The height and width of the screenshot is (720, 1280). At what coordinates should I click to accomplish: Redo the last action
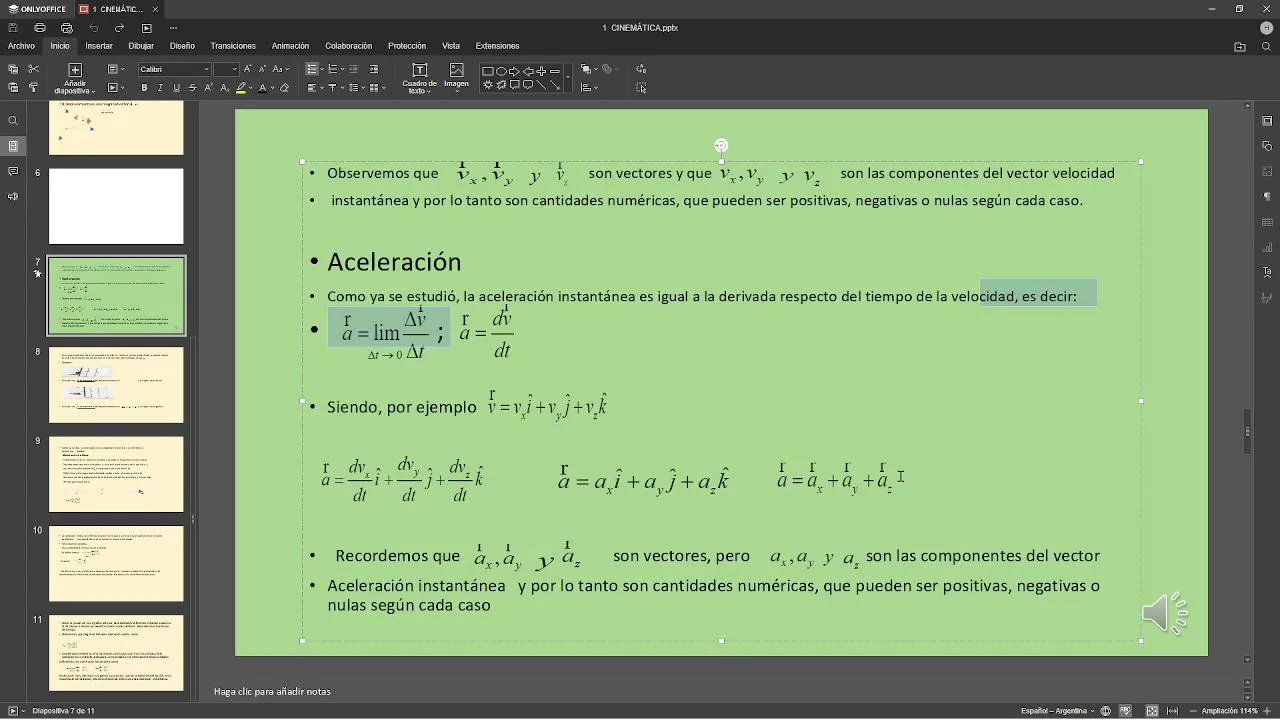pyautogui.click(x=119, y=28)
